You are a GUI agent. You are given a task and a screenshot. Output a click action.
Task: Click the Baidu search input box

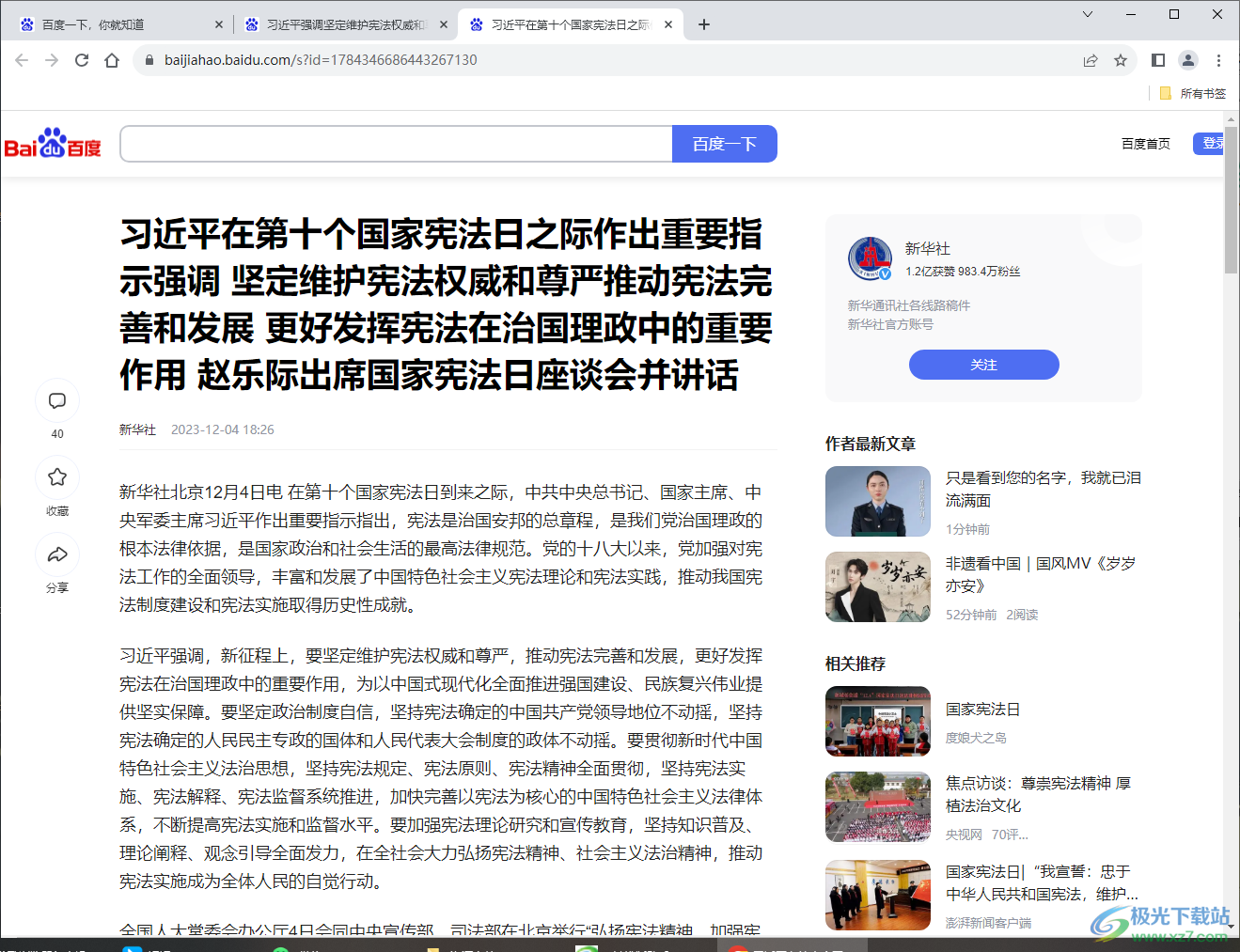396,144
